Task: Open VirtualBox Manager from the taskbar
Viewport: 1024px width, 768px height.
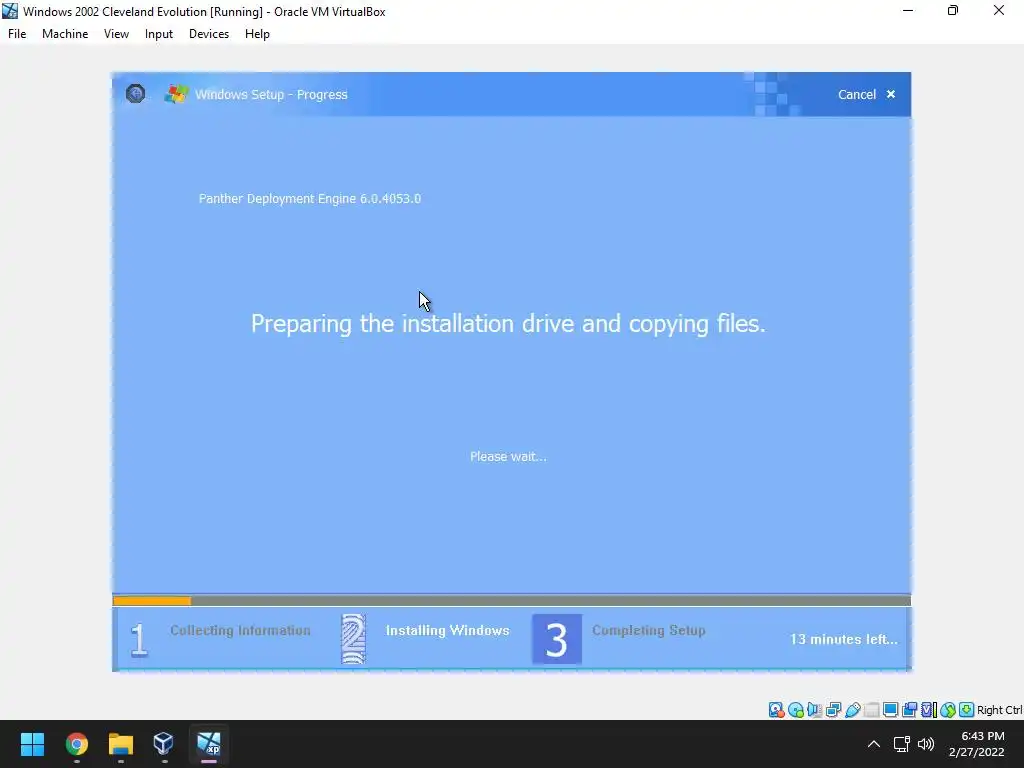Action: click(x=163, y=744)
